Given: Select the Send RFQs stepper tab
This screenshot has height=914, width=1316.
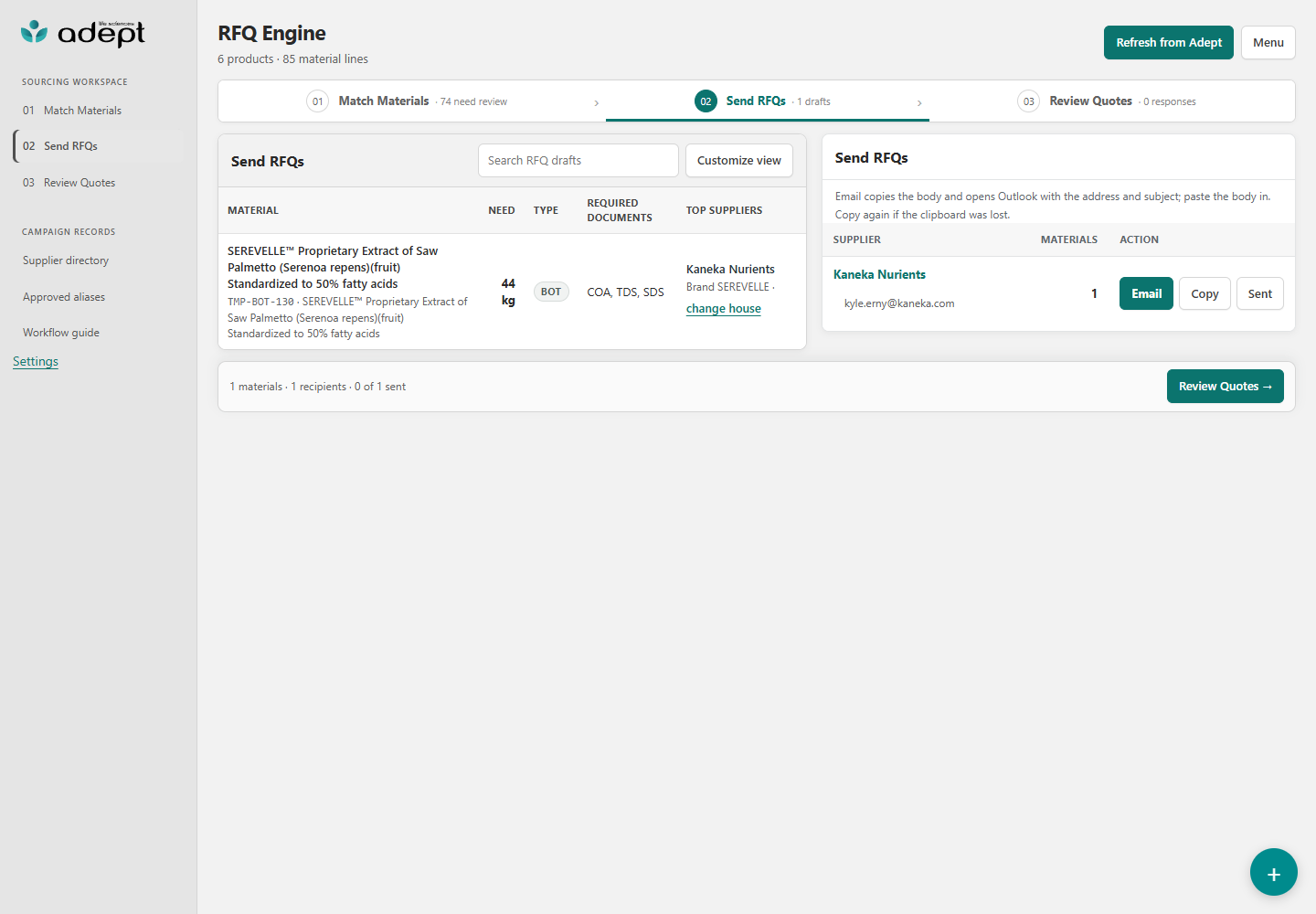Looking at the screenshot, I should pos(768,101).
